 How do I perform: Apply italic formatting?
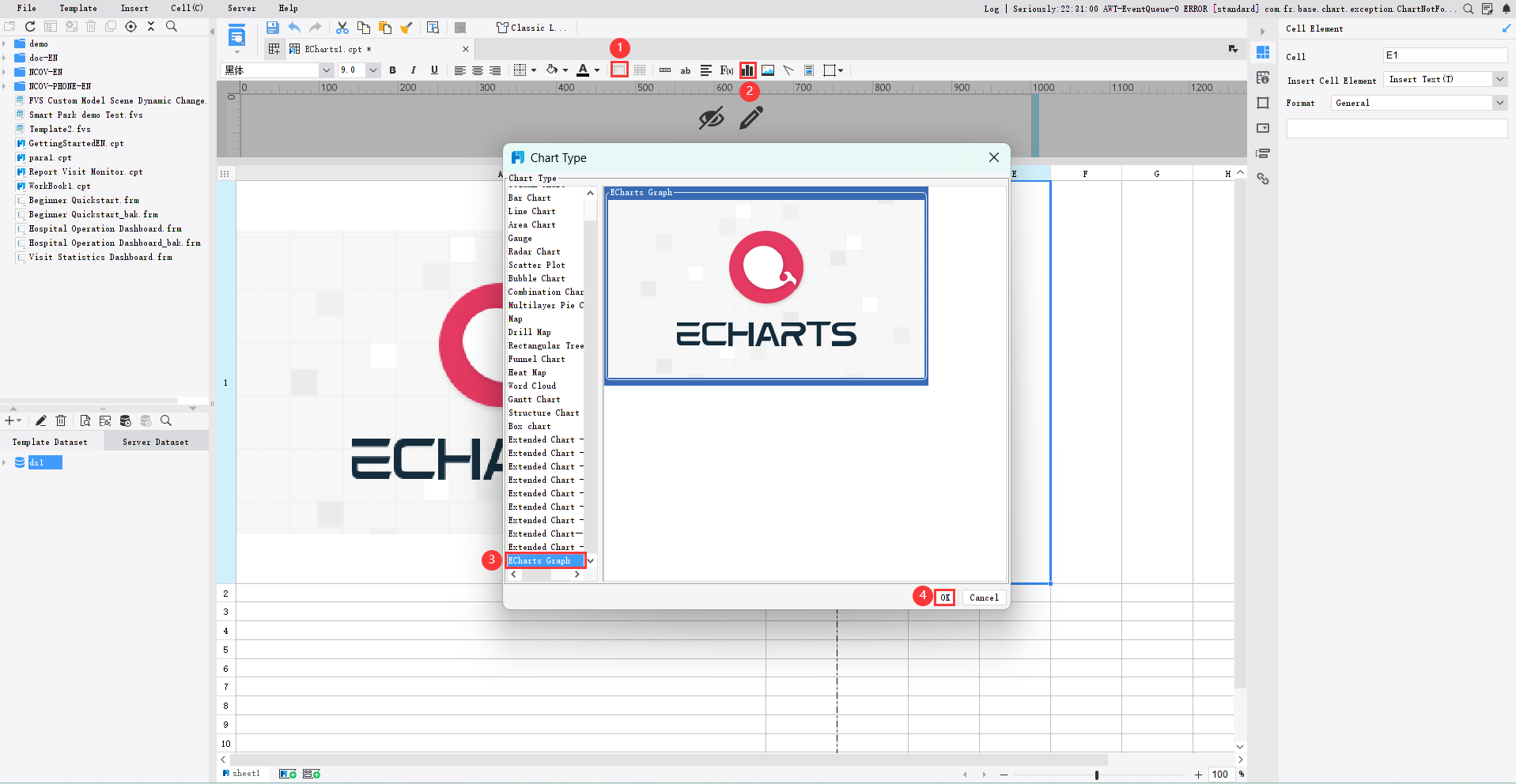point(413,70)
